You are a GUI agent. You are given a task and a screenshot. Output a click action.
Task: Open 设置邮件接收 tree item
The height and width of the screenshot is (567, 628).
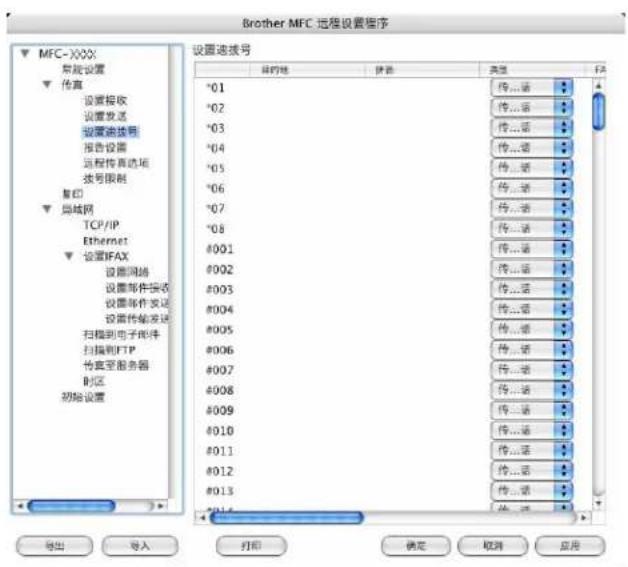(x=137, y=288)
